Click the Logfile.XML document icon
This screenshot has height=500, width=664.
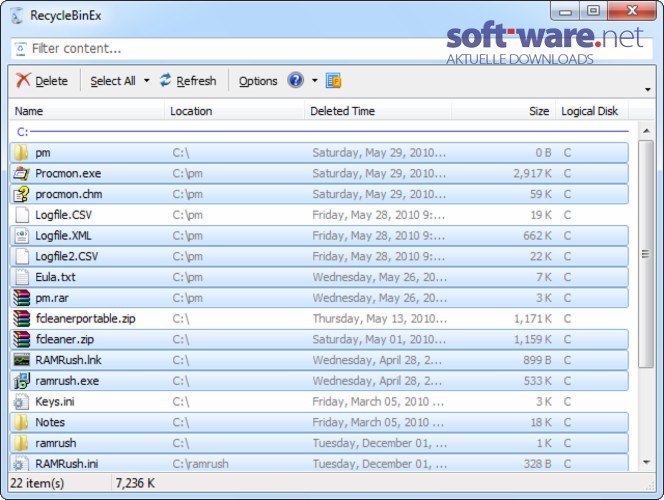[22, 235]
